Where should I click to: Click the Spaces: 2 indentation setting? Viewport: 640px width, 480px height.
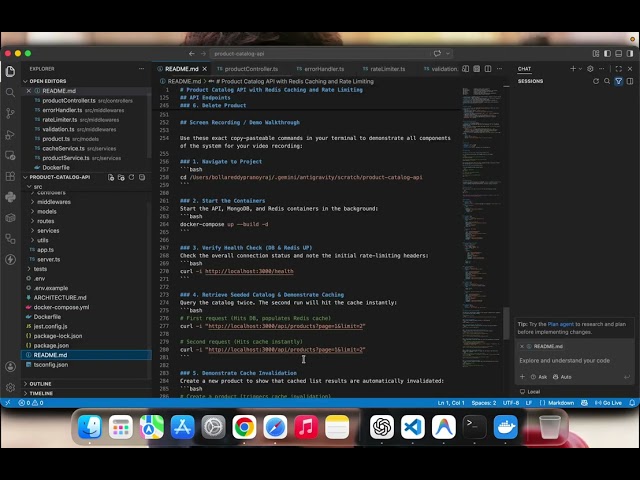484,403
